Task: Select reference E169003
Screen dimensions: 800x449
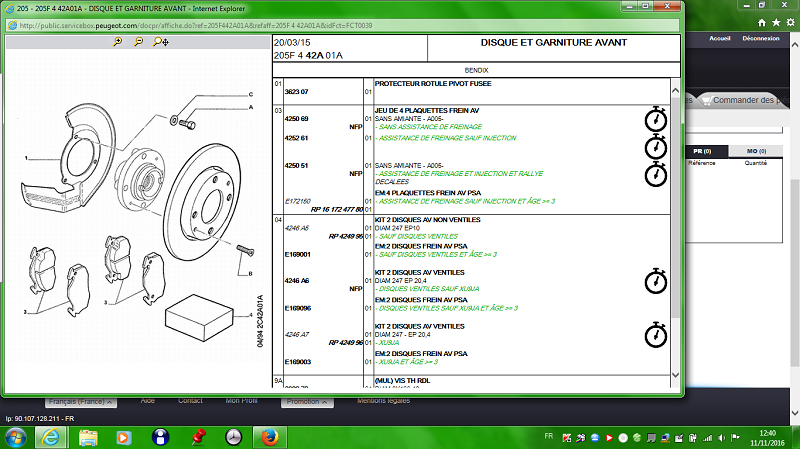Action: click(297, 362)
